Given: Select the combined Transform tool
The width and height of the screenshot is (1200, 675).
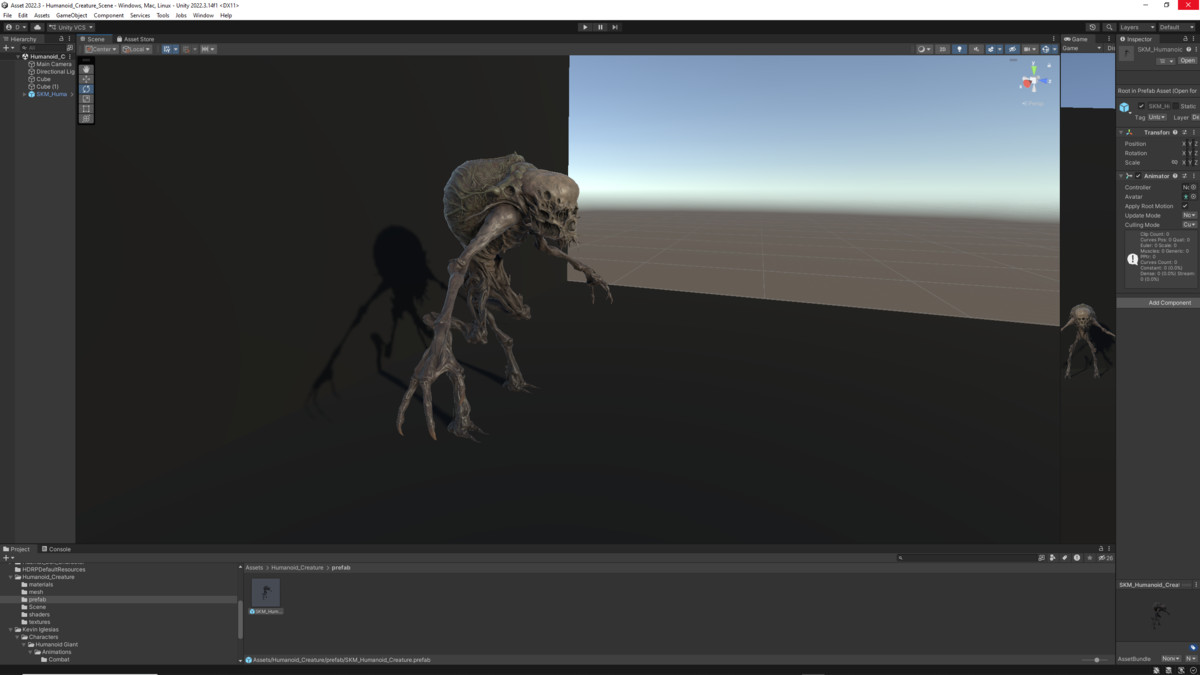Looking at the screenshot, I should click(86, 118).
